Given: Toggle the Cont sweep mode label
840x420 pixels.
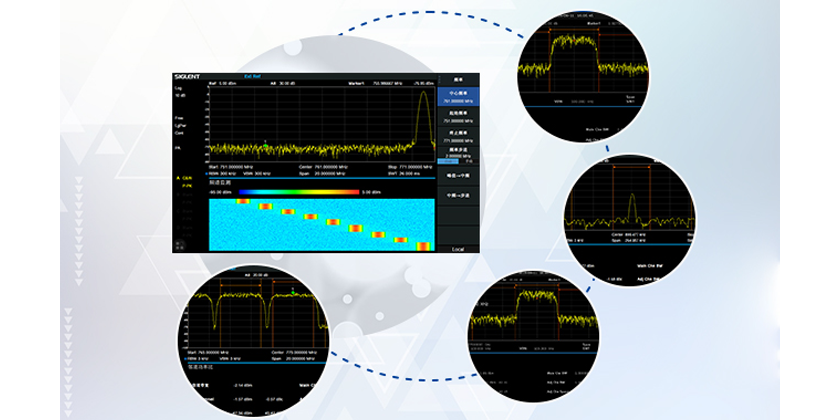Looking at the screenshot, I should (x=180, y=132).
